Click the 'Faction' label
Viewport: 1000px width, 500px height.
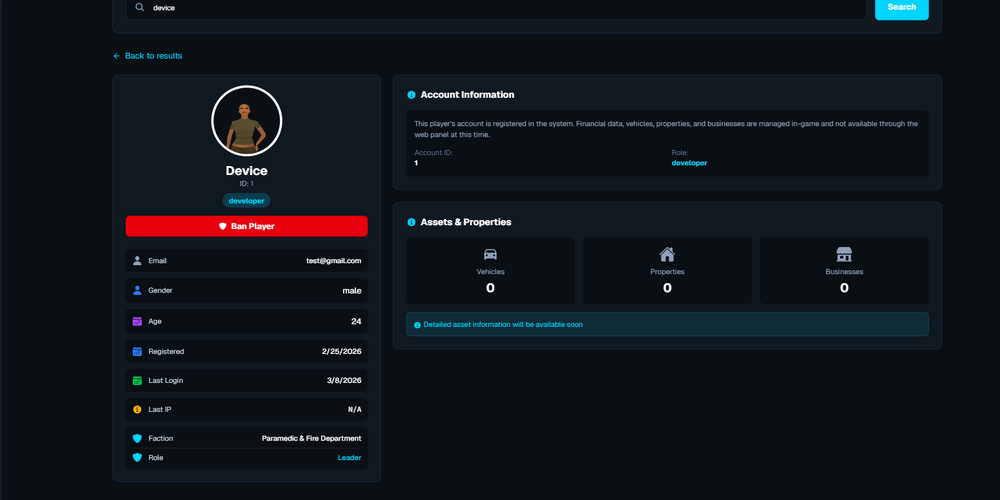click(x=161, y=439)
